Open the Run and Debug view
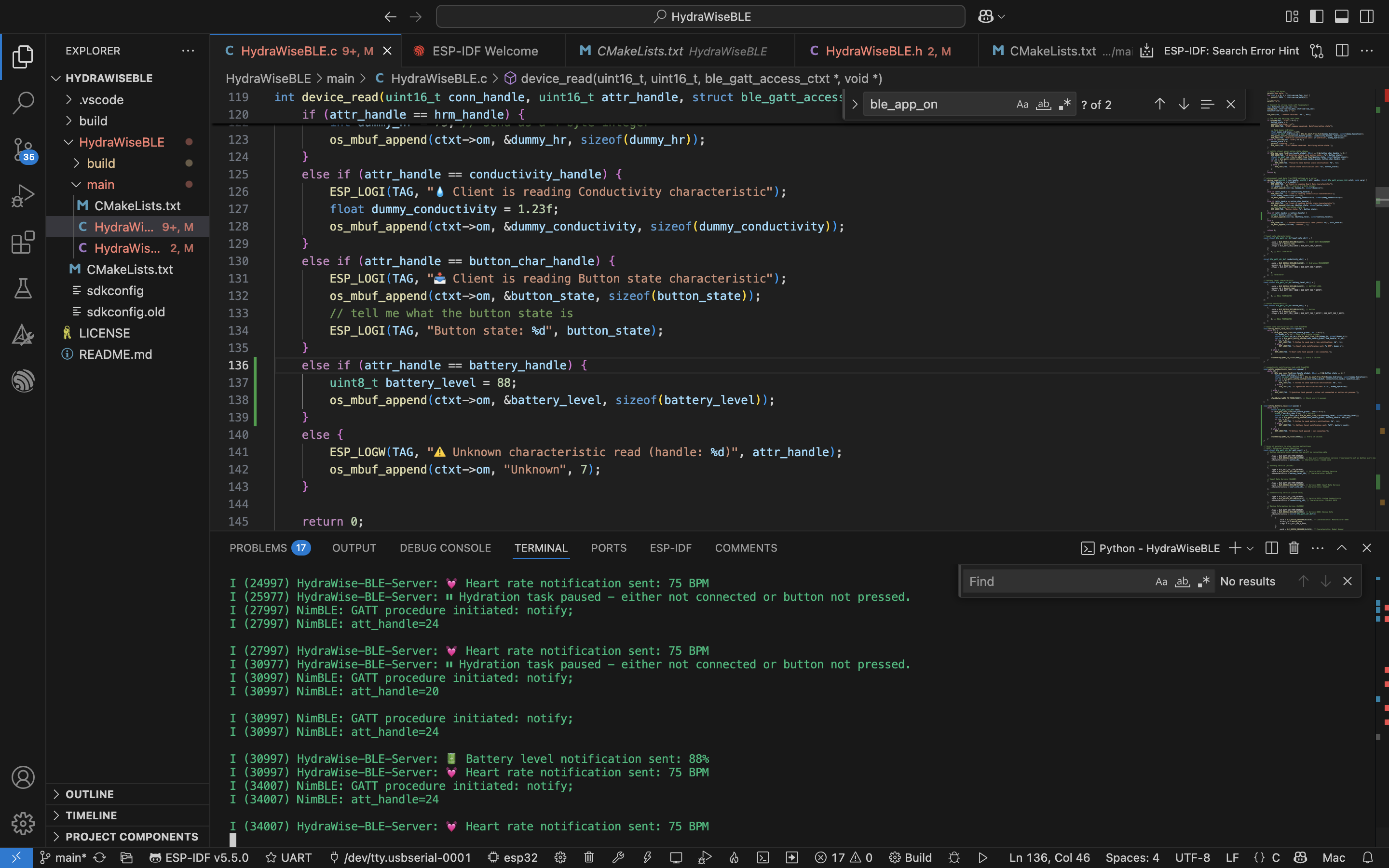Image resolution: width=1389 pixels, height=868 pixels. pyautogui.click(x=23, y=196)
